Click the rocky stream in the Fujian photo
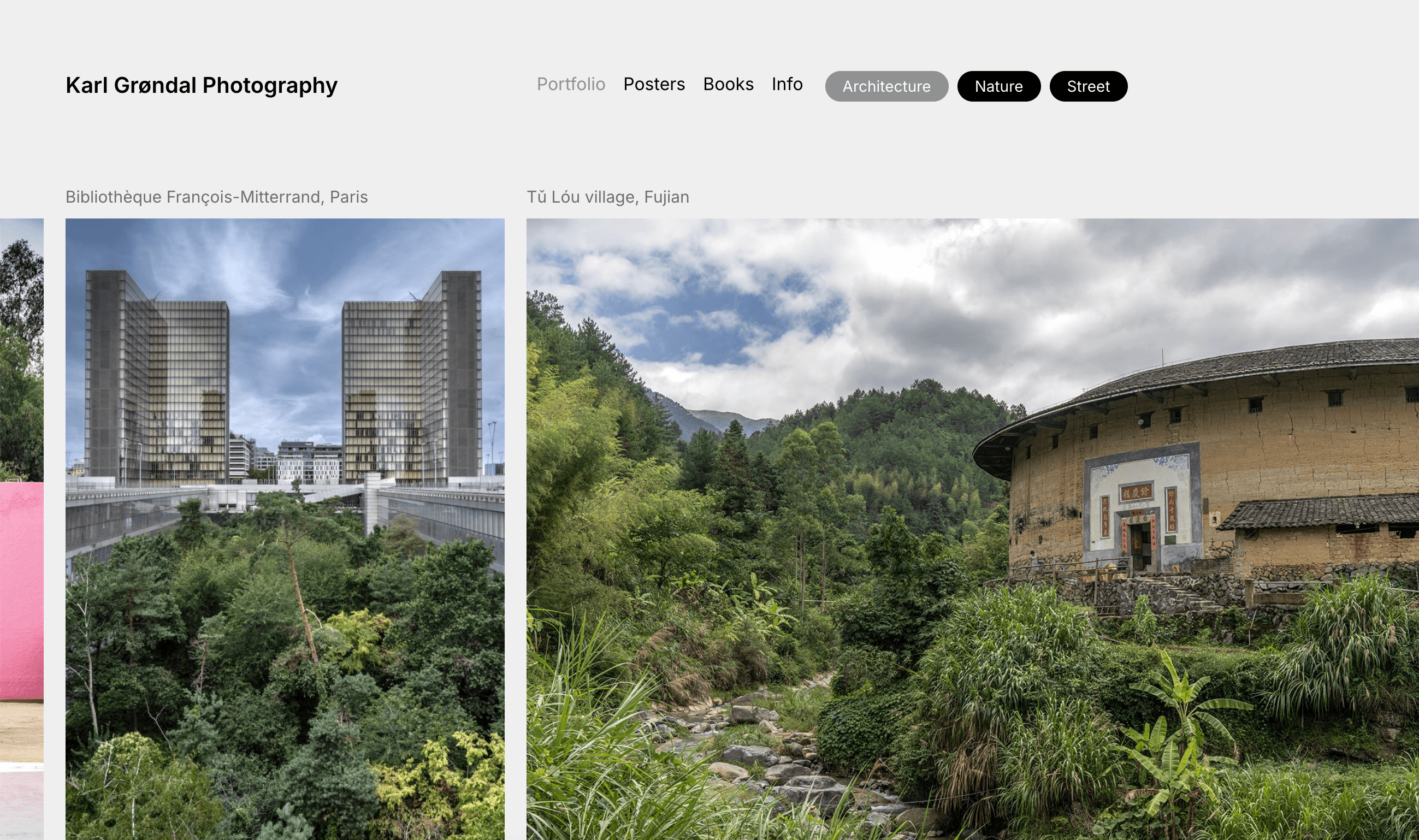 pyautogui.click(x=776, y=753)
